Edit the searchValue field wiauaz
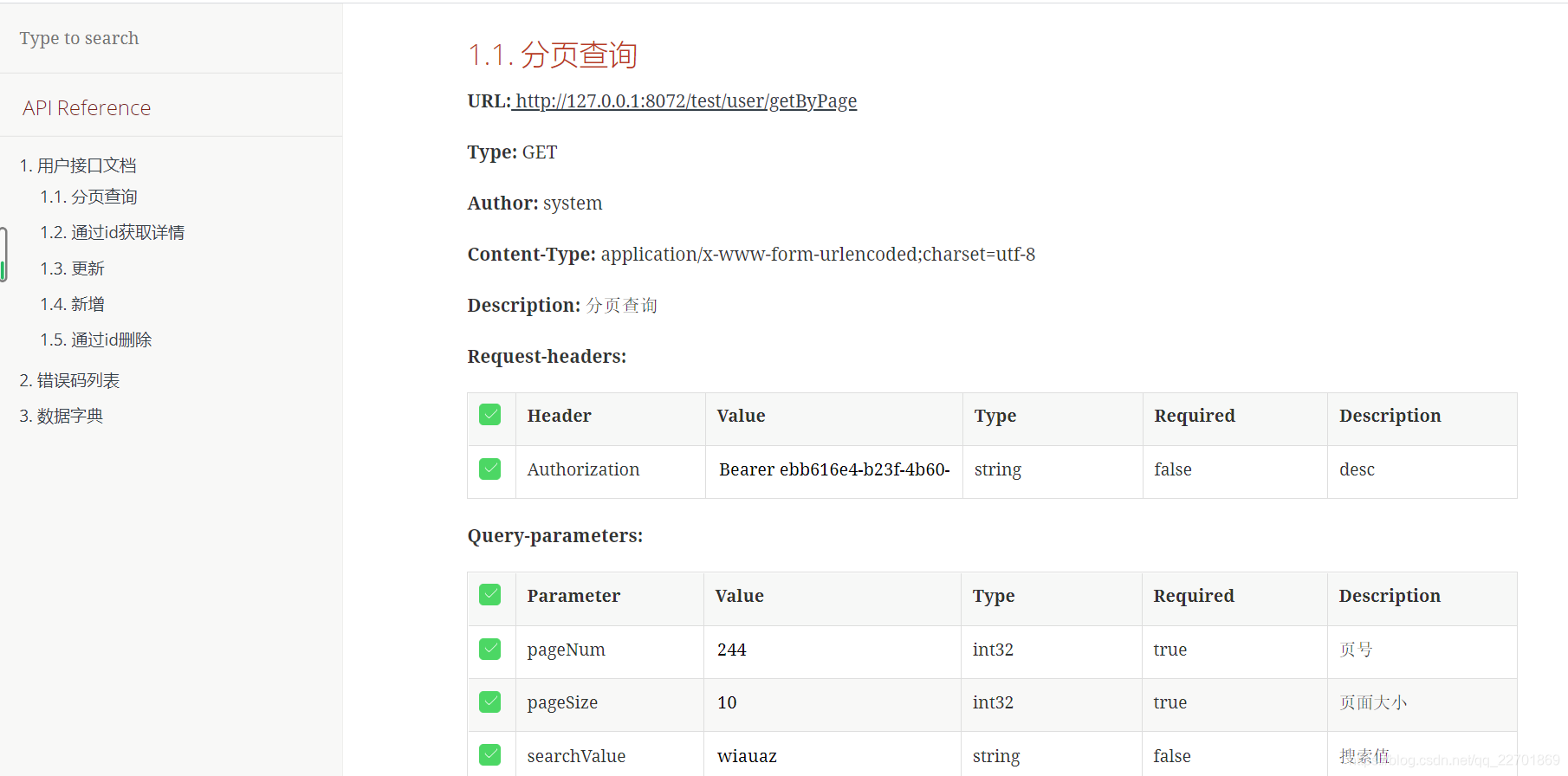1568x776 pixels. click(832, 756)
